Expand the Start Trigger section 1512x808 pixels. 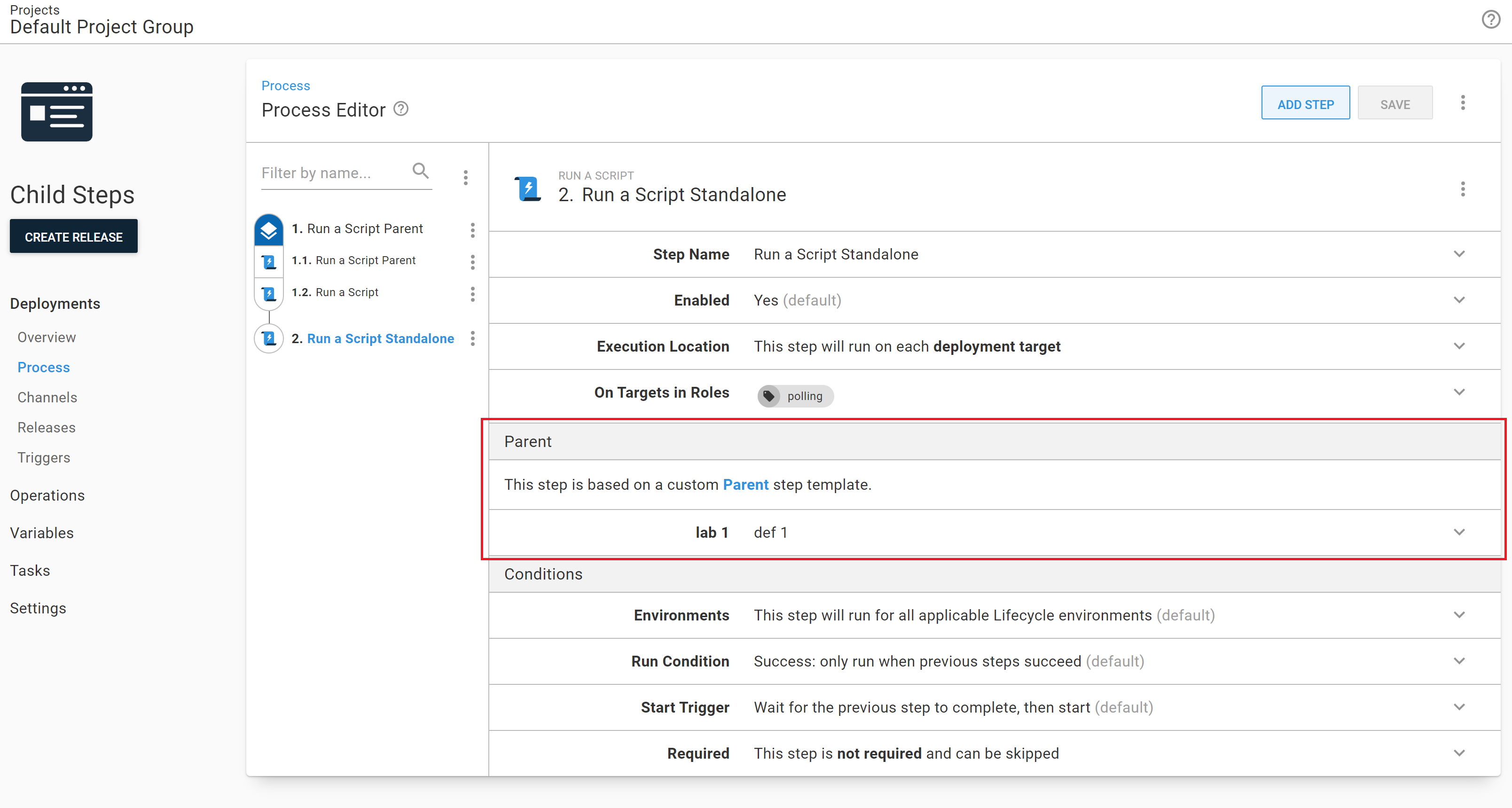point(1460,707)
